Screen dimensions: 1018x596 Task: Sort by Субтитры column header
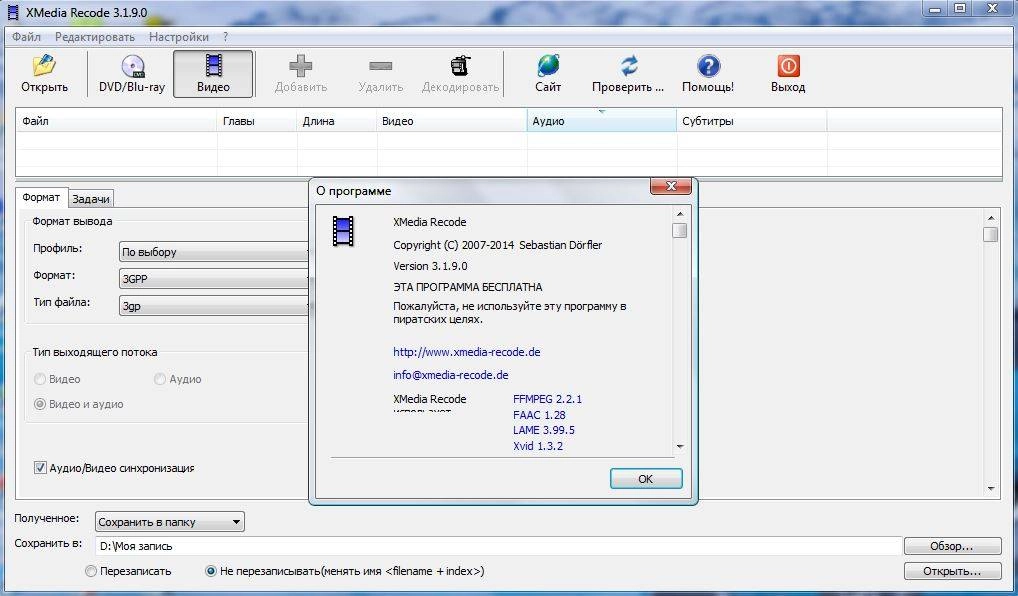(752, 121)
